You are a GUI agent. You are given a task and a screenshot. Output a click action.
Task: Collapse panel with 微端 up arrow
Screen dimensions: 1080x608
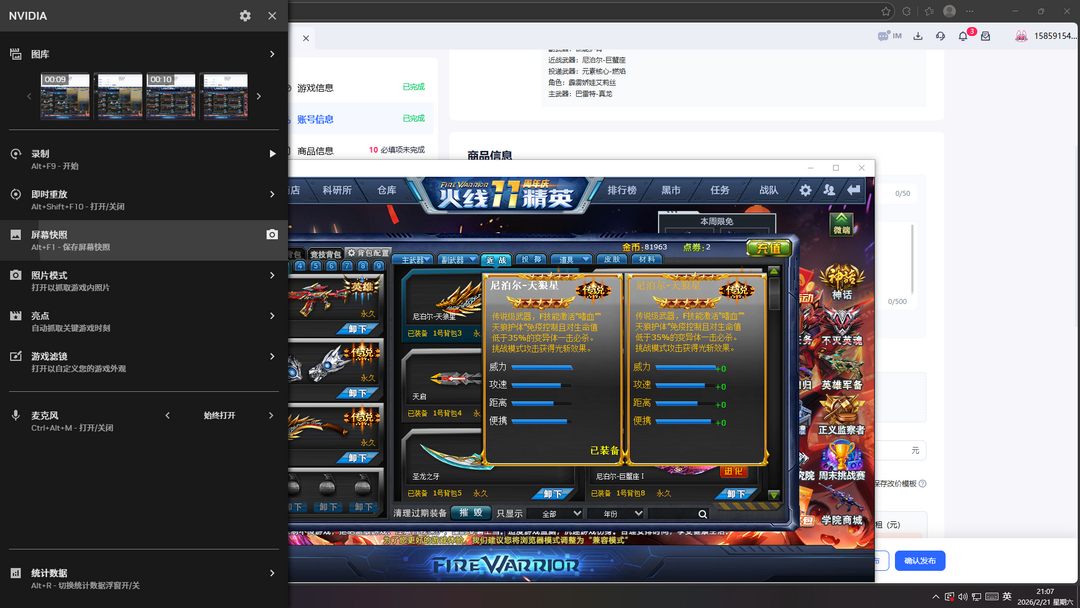click(x=842, y=224)
